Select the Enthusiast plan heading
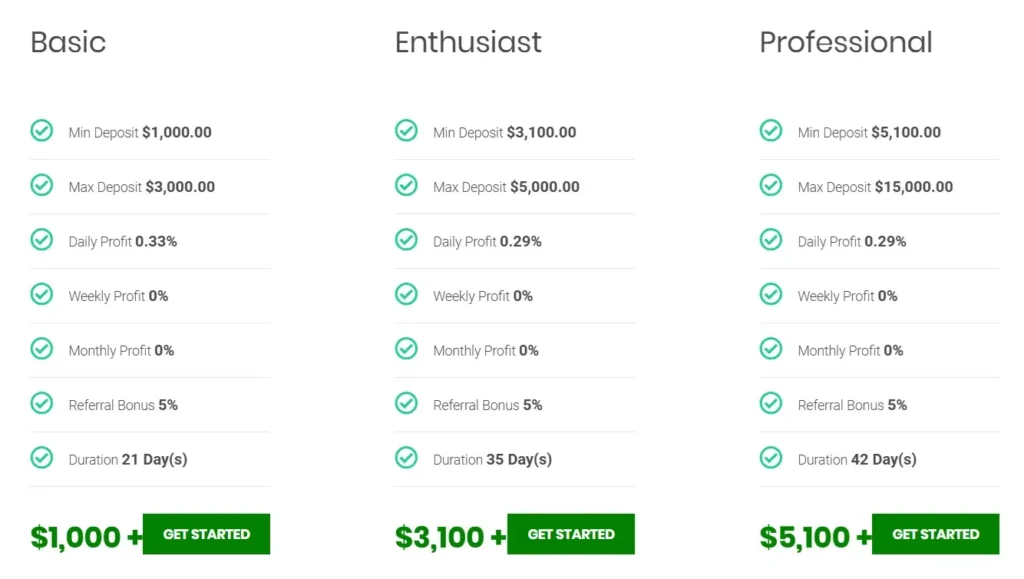This screenshot has width=1024, height=579. click(468, 42)
